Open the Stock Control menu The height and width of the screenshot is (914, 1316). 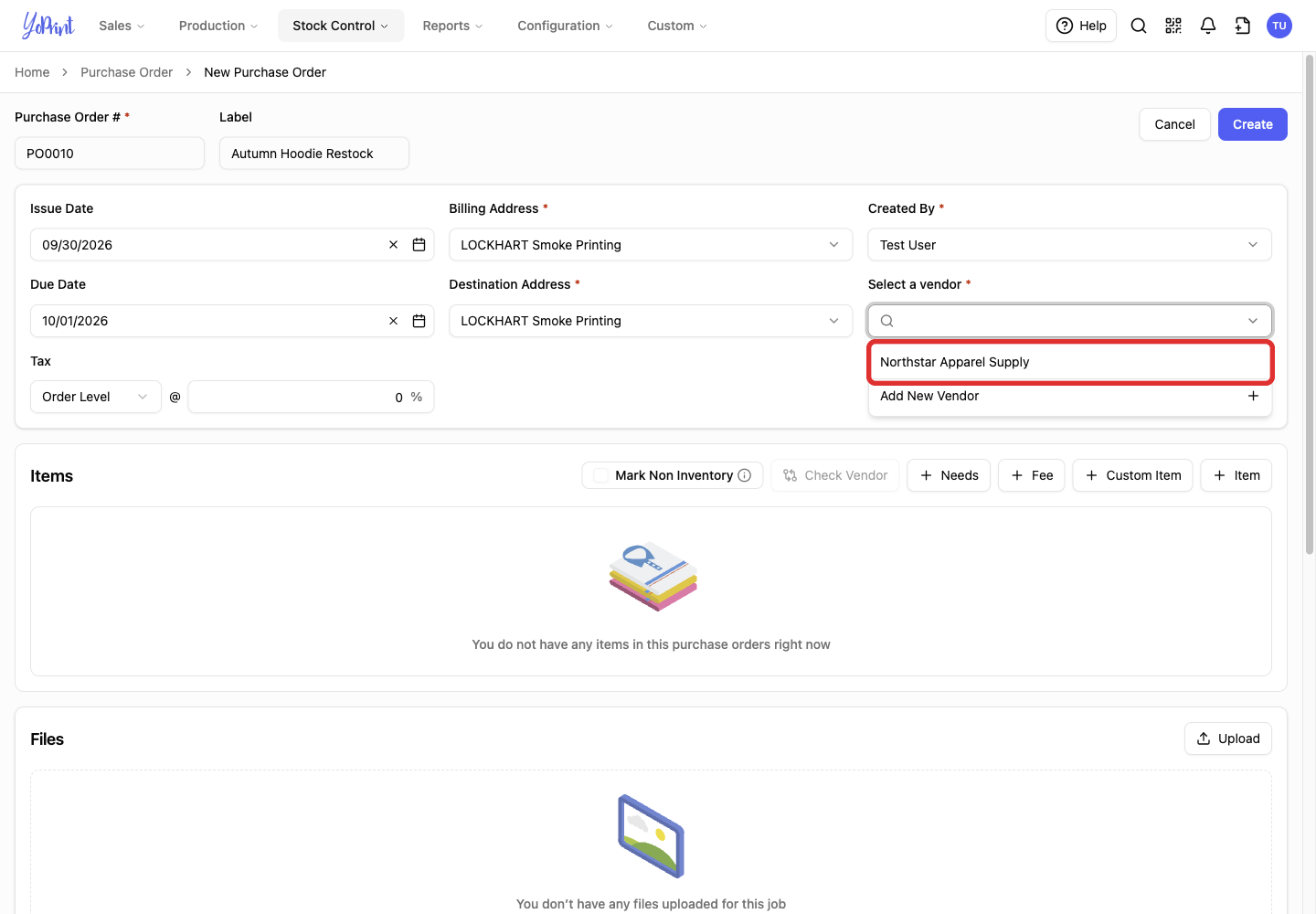point(341,26)
